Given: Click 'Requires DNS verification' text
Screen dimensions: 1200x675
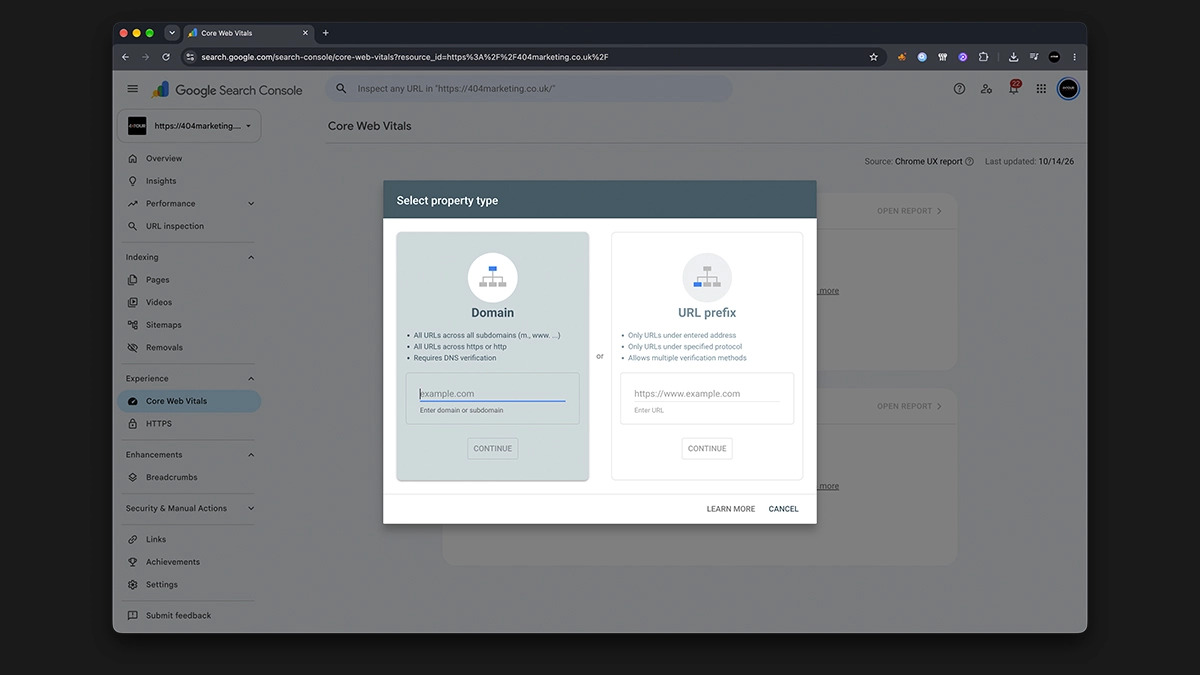Looking at the screenshot, I should click(x=455, y=358).
